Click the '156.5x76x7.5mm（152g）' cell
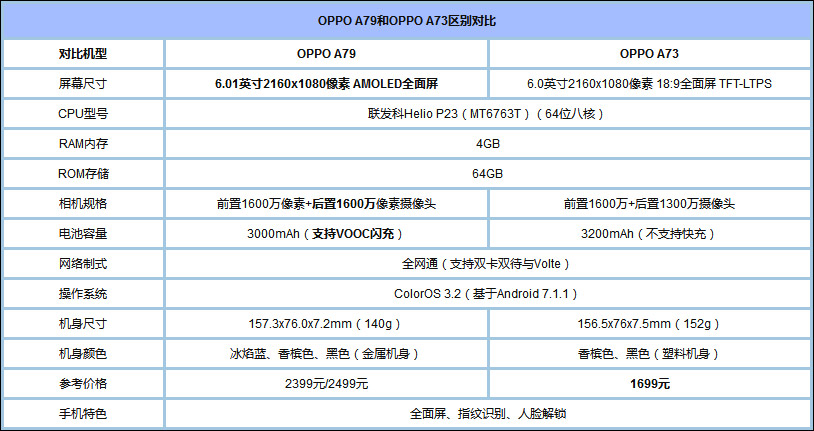The width and height of the screenshot is (814, 431). [650, 325]
